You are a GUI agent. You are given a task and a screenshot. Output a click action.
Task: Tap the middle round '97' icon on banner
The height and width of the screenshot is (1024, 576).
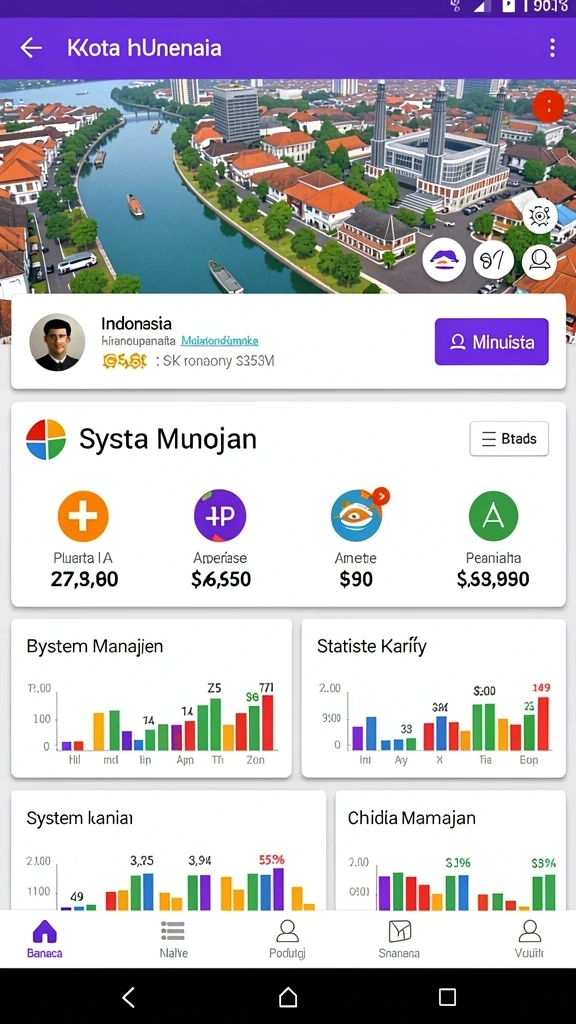(493, 260)
